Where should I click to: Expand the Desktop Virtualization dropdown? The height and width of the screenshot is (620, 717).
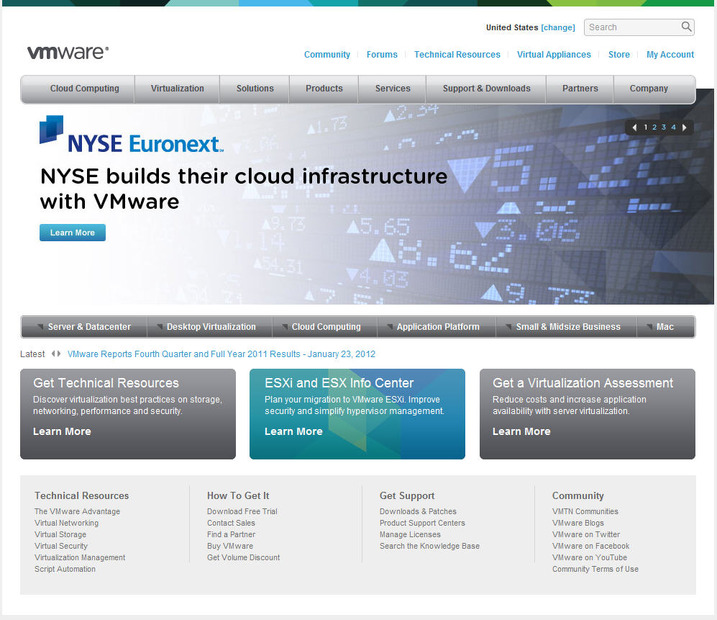click(x=210, y=326)
